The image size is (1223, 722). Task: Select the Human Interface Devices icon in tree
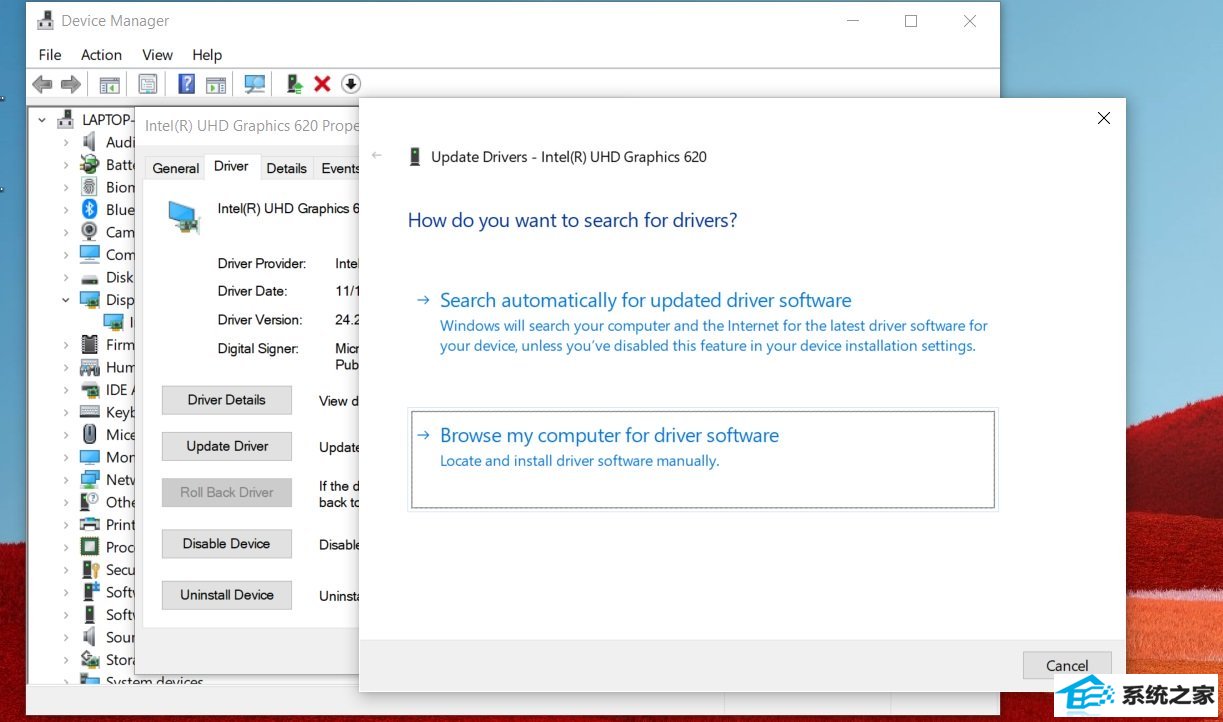(x=90, y=367)
